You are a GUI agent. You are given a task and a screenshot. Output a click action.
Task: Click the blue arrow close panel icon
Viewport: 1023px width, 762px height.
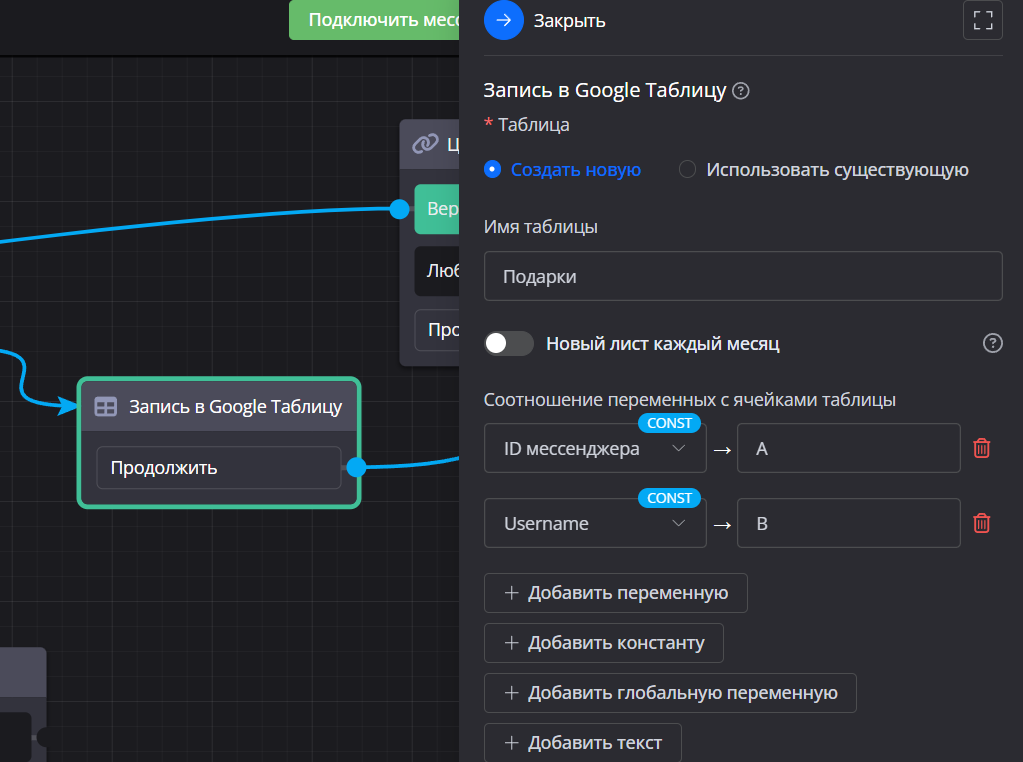[x=503, y=20]
